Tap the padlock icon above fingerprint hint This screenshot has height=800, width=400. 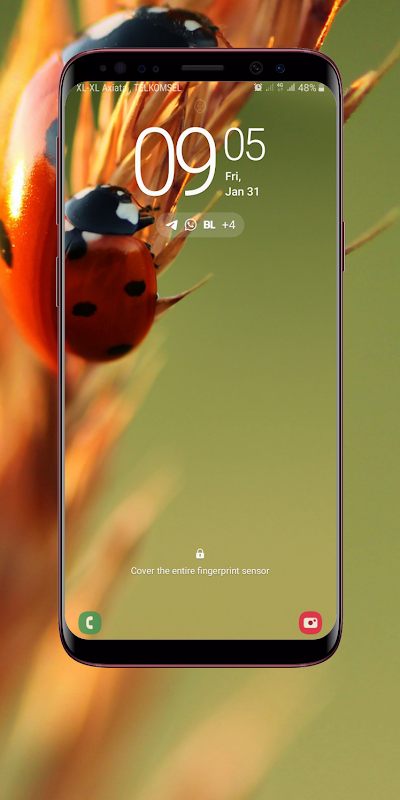[x=200, y=554]
